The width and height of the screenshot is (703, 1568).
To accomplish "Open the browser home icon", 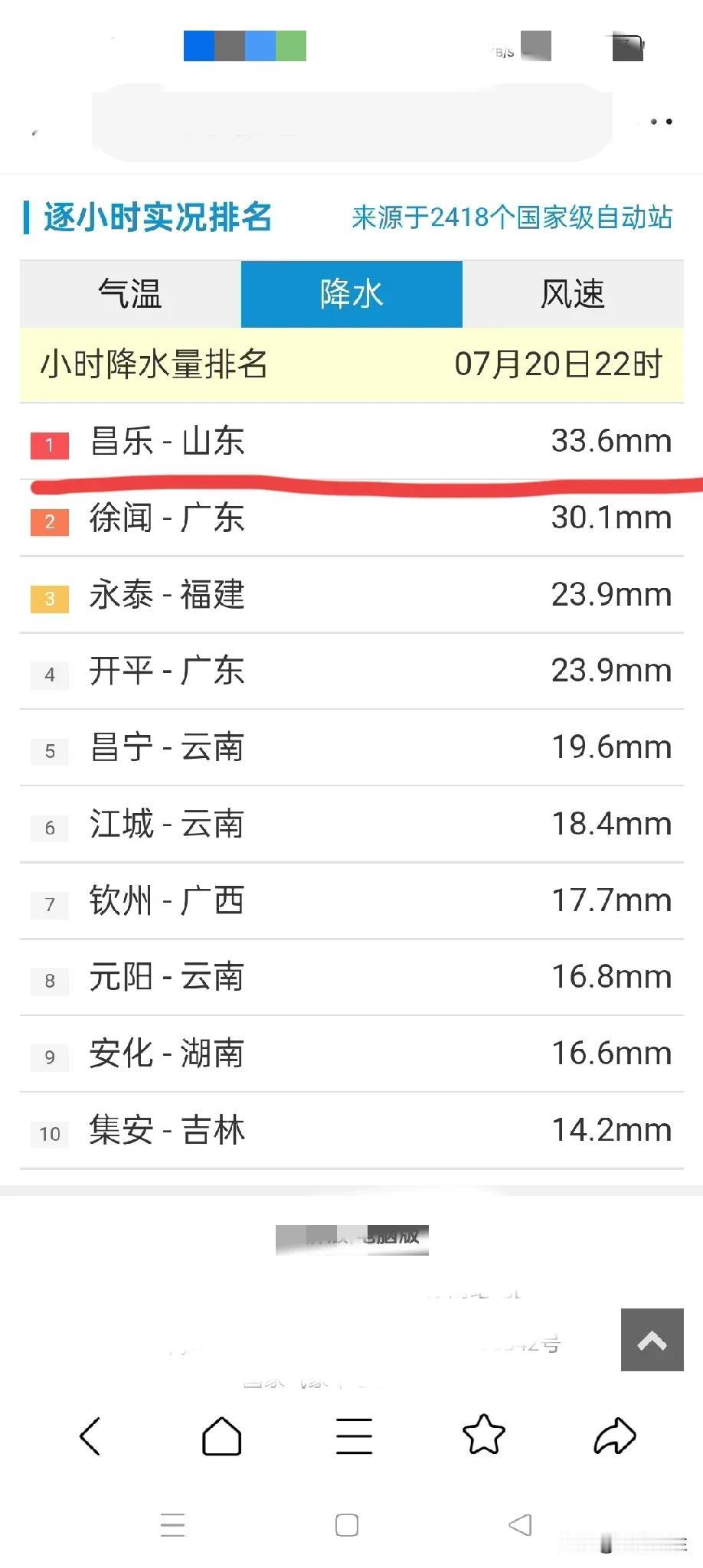I will tap(221, 1436).
